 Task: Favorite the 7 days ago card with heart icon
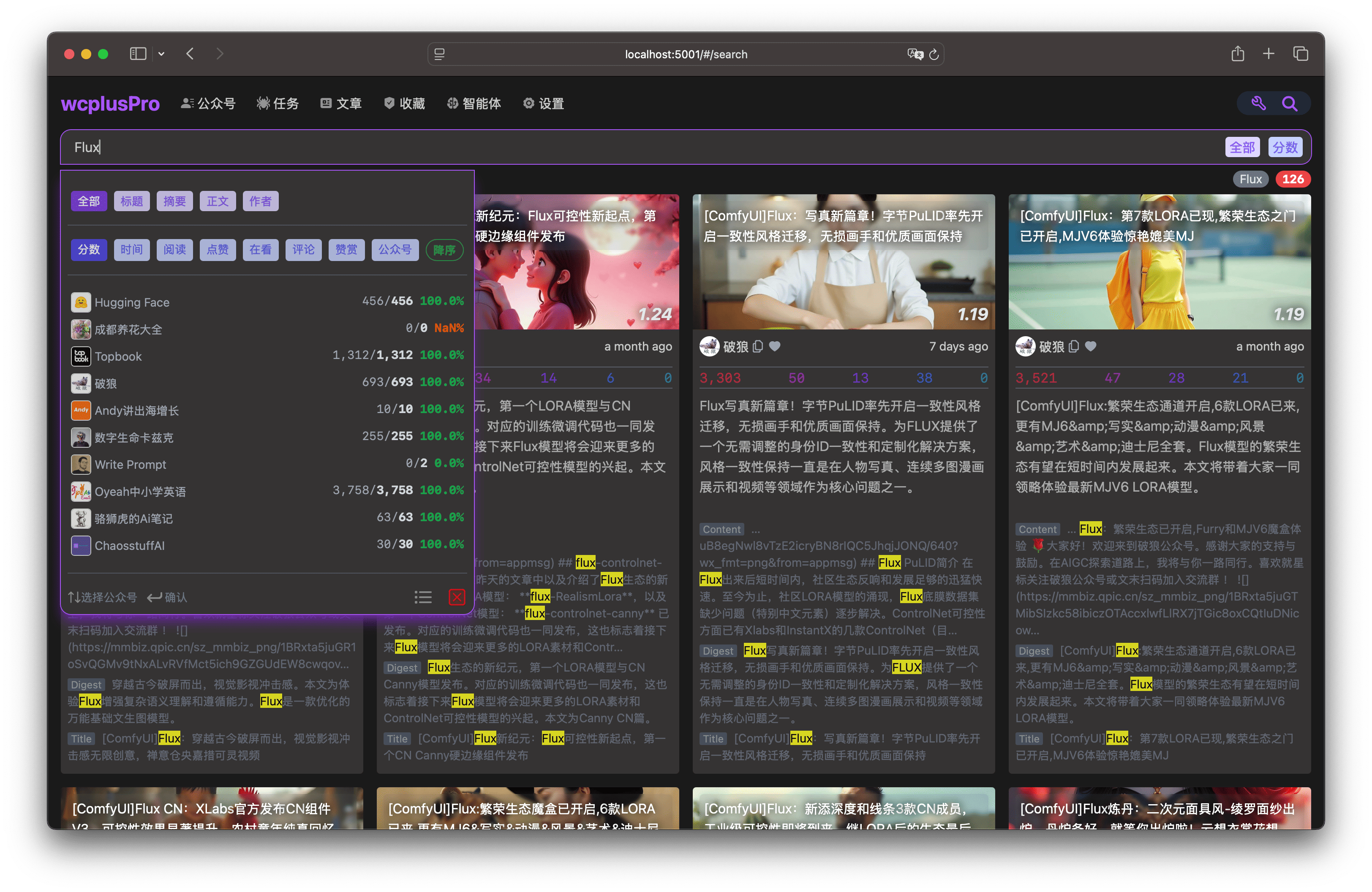[x=775, y=346]
